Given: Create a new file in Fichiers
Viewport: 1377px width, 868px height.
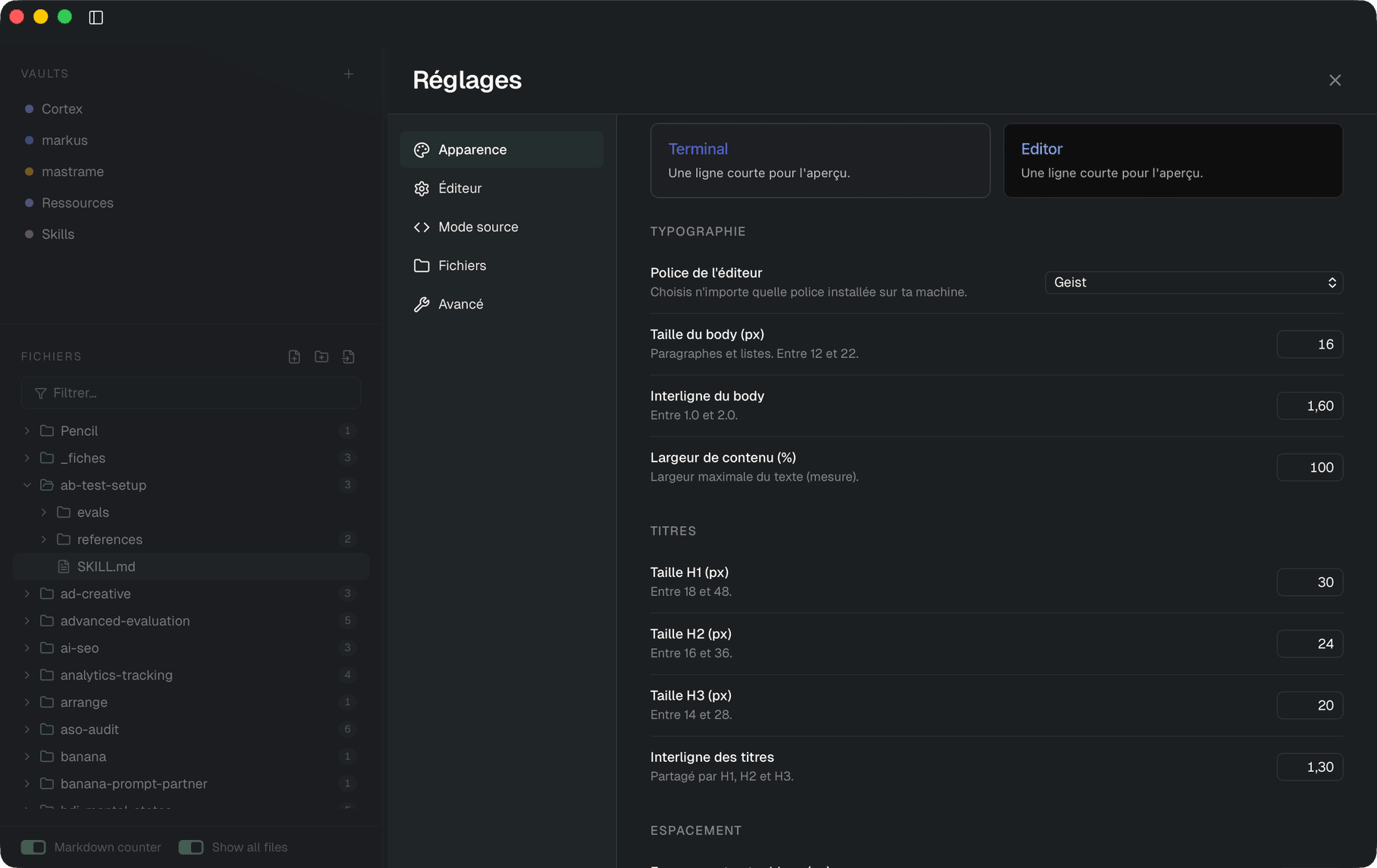Looking at the screenshot, I should tap(294, 356).
